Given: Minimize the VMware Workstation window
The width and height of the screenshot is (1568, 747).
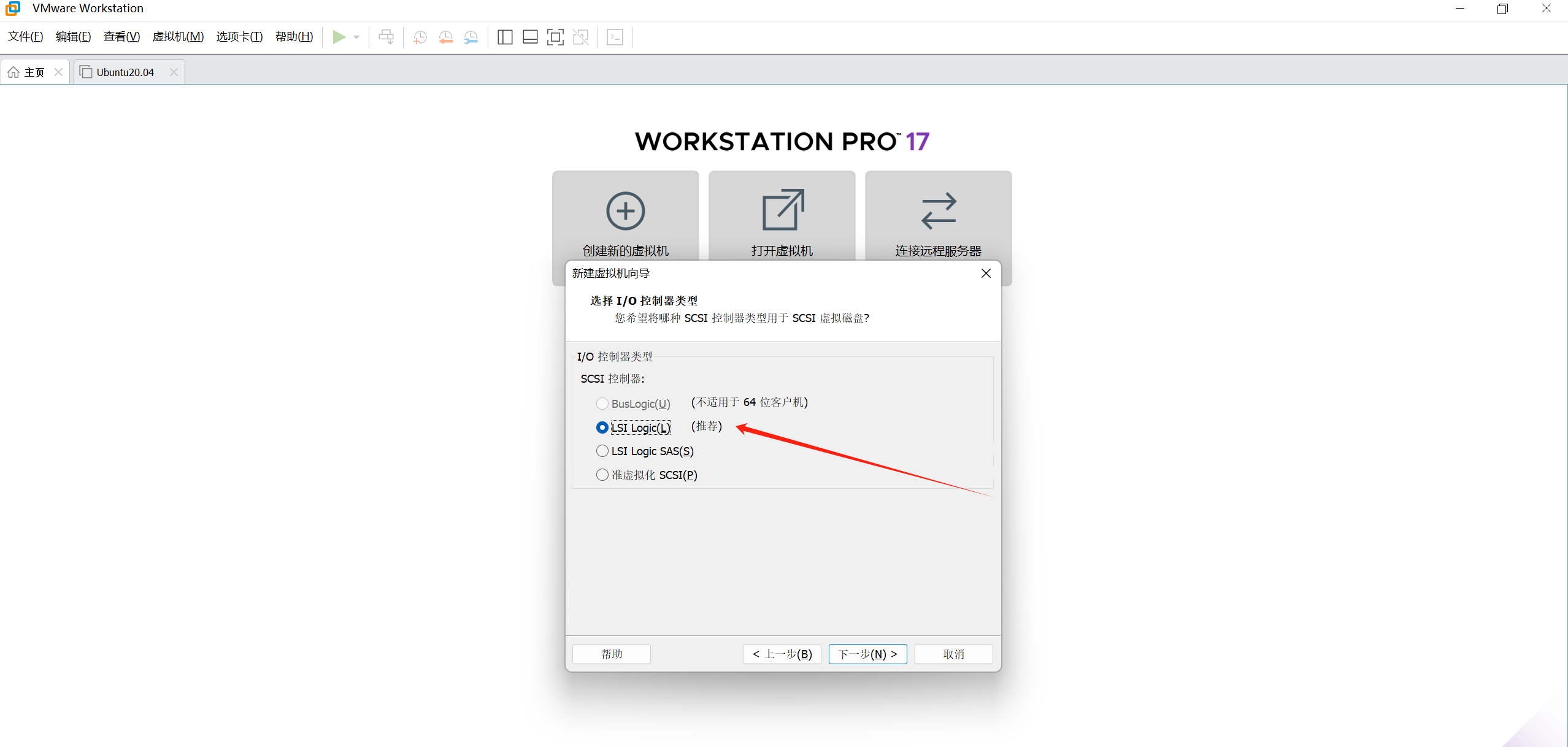Looking at the screenshot, I should pos(1459,9).
